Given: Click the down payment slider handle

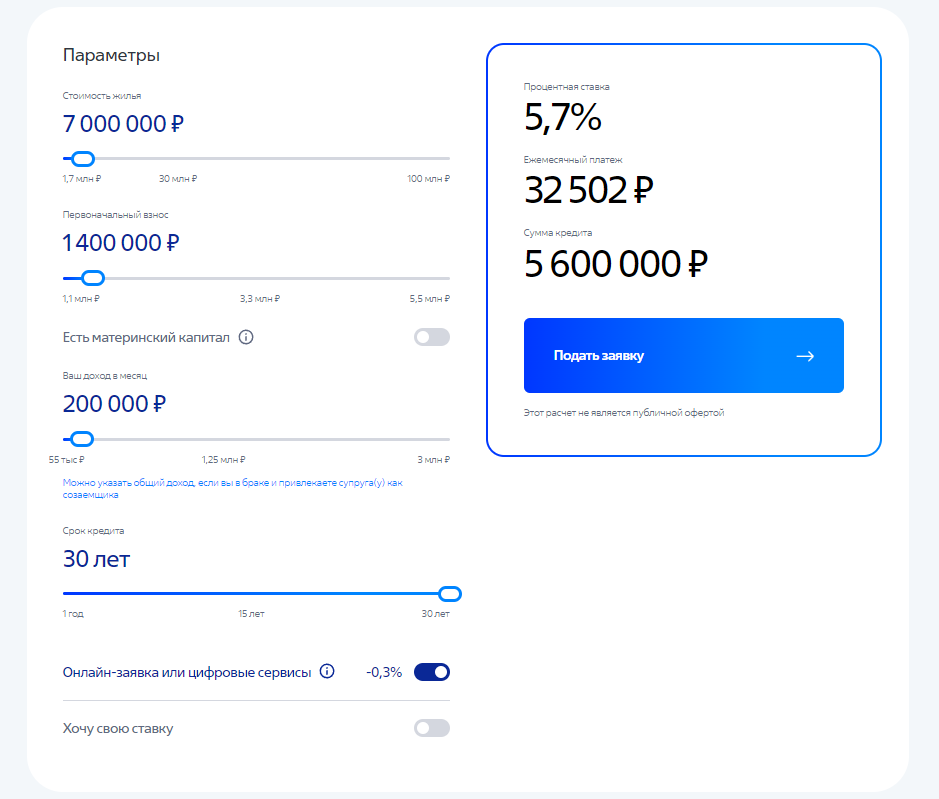Looking at the screenshot, I should pos(93,278).
